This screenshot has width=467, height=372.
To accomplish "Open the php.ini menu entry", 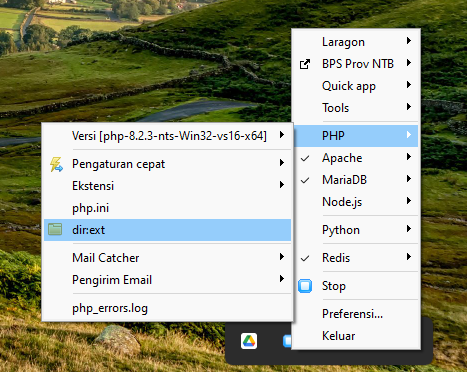I will click(x=167, y=208).
